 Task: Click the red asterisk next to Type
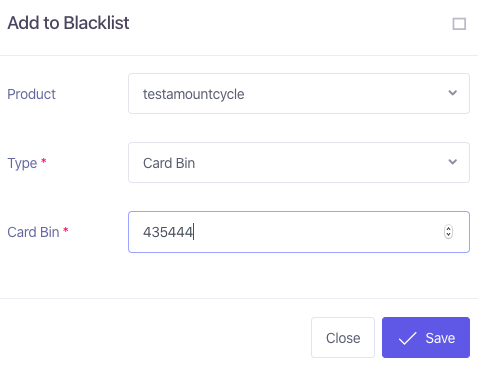click(43, 161)
